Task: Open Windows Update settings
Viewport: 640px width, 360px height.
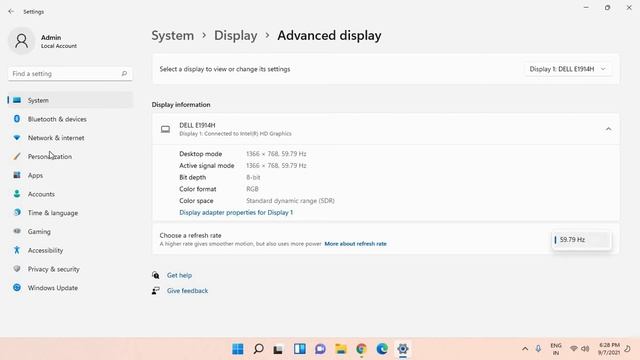Action: (70, 288)
